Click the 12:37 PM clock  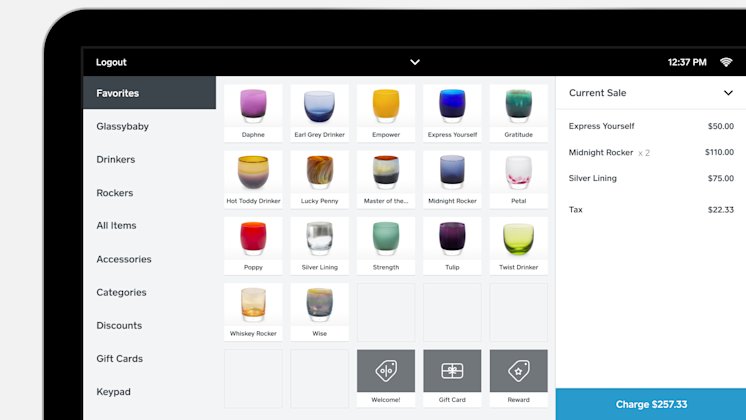(x=687, y=62)
